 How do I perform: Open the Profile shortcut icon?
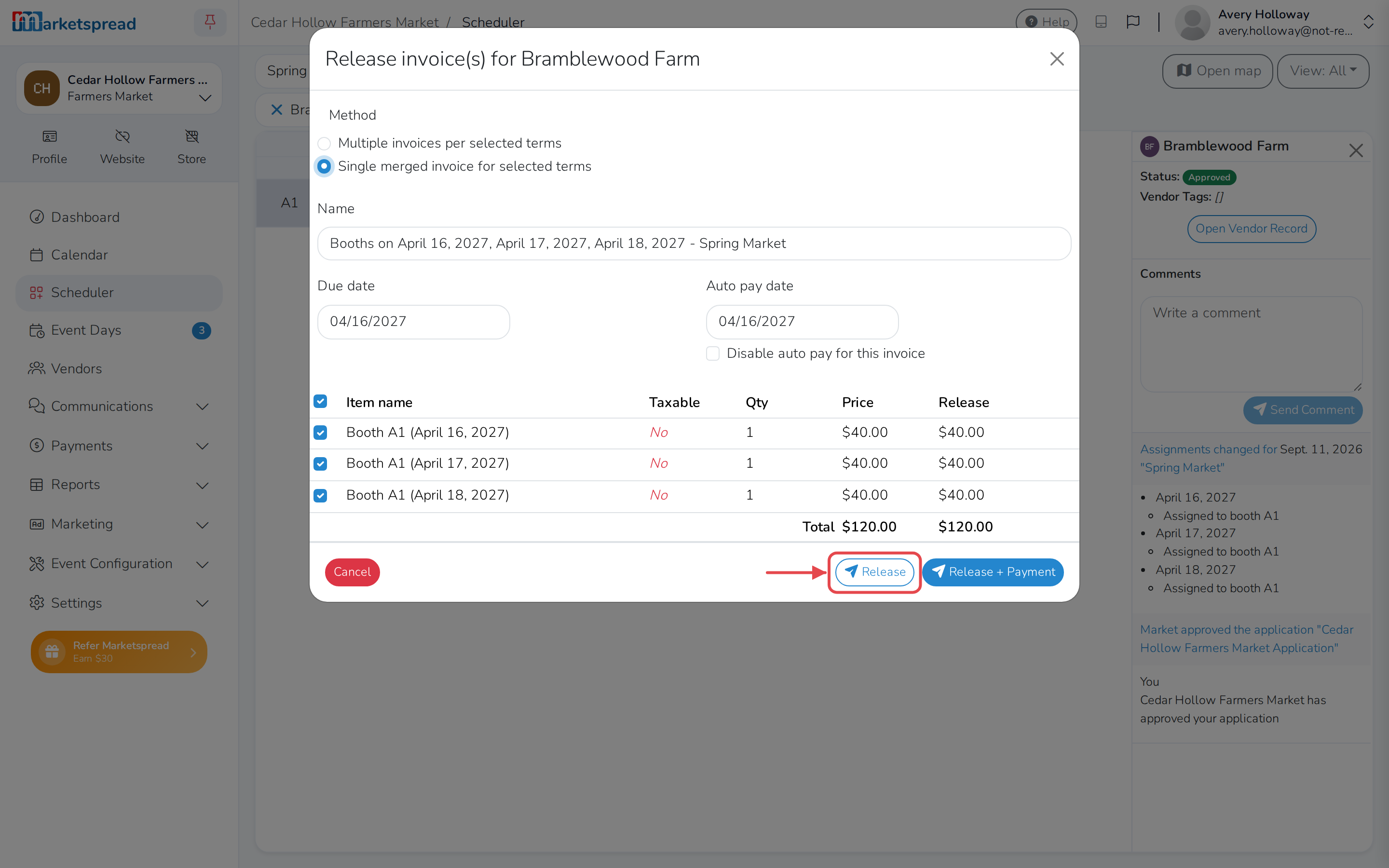pos(49,147)
